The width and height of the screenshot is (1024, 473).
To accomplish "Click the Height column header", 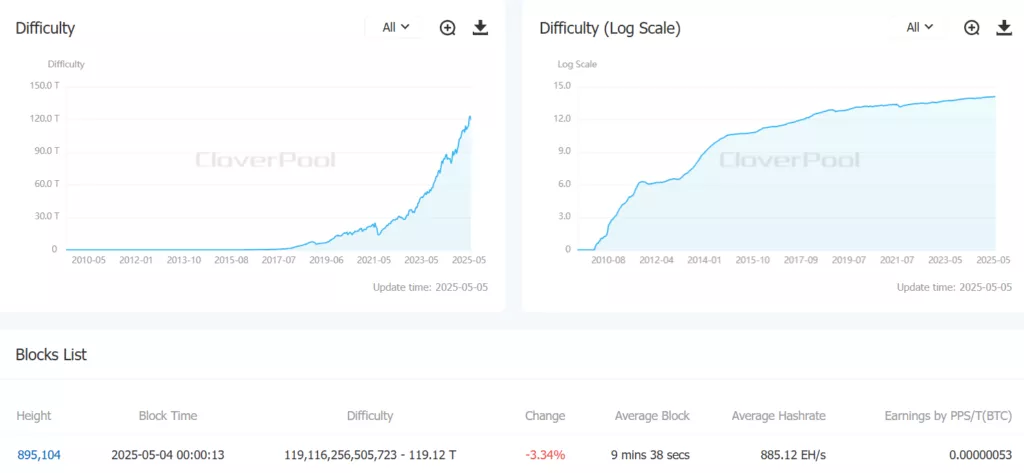I will 34,416.
